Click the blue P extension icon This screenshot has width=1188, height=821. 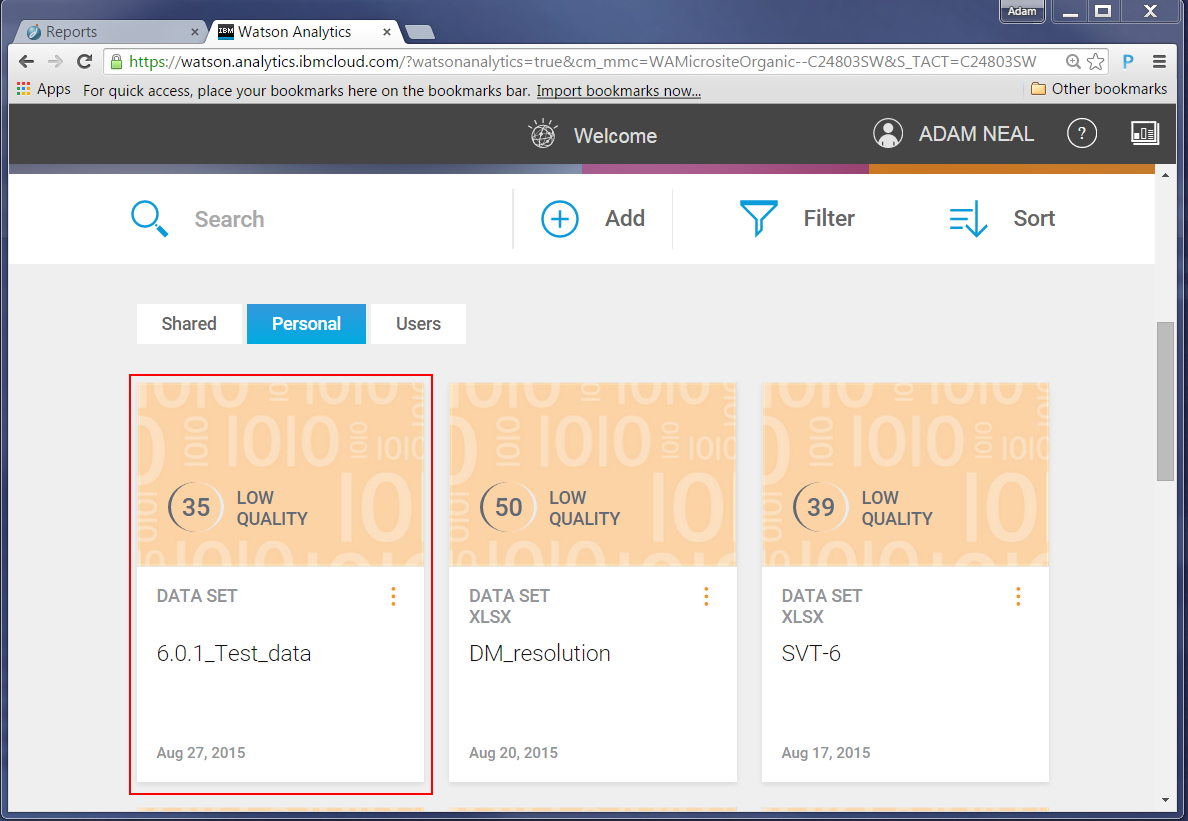point(1128,61)
